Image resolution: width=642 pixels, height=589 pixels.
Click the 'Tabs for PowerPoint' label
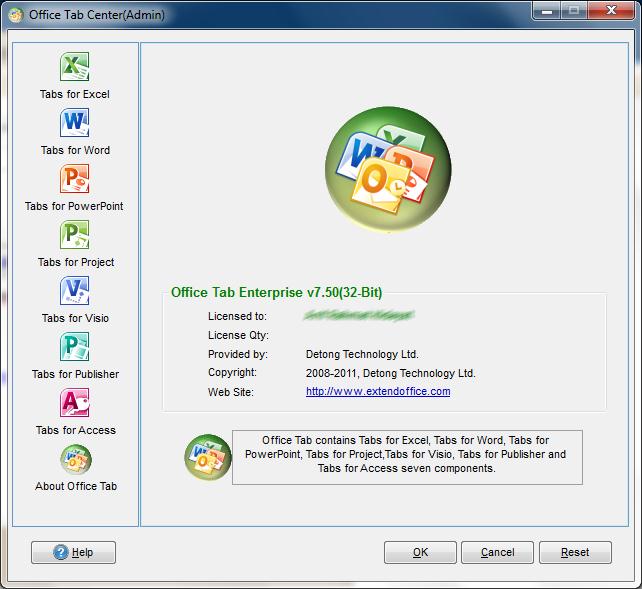click(x=74, y=206)
